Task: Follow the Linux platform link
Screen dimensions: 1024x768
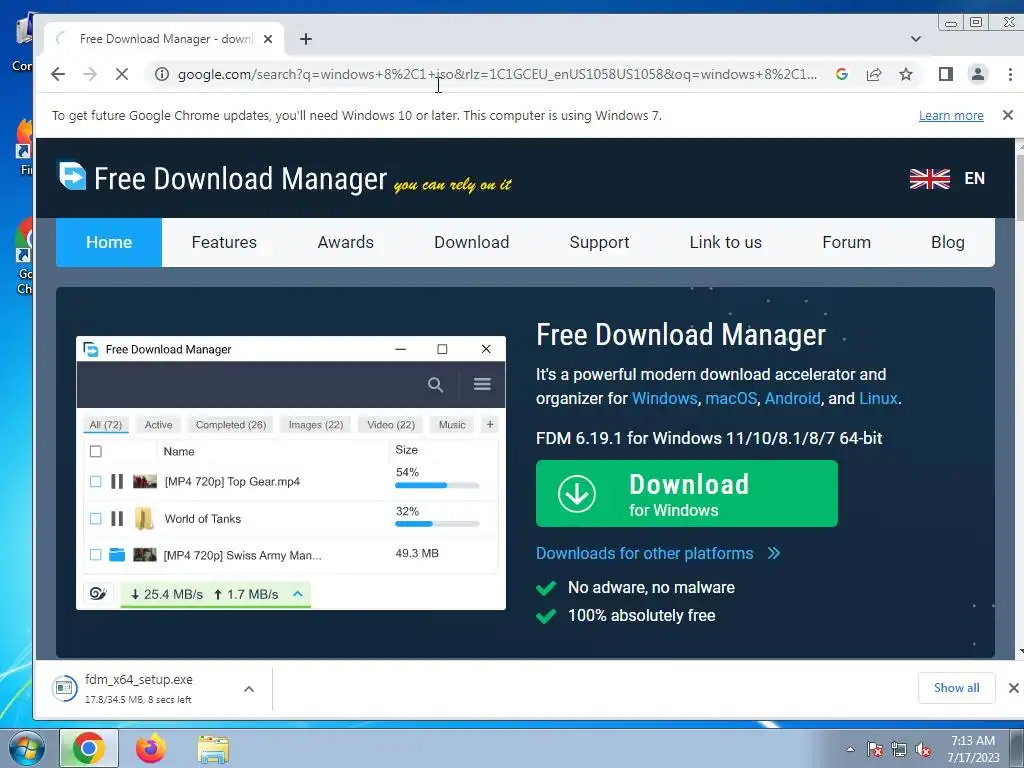Action: click(878, 398)
